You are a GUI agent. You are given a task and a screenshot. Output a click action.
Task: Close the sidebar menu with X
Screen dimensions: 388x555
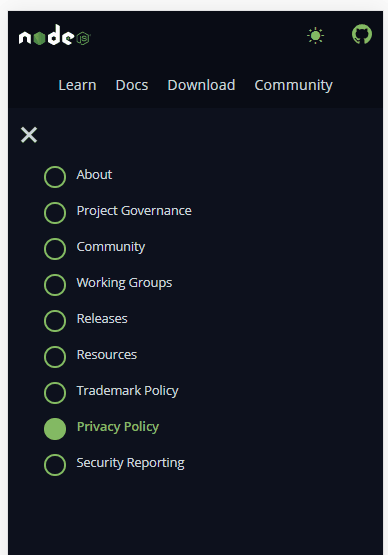point(29,135)
